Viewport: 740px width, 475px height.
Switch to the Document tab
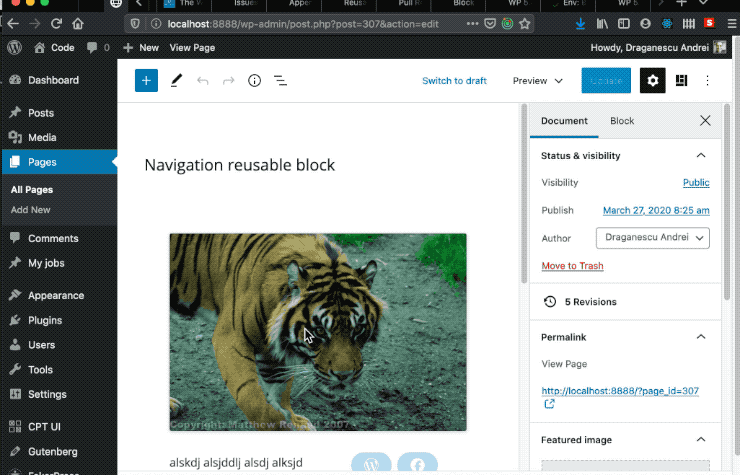(564, 121)
